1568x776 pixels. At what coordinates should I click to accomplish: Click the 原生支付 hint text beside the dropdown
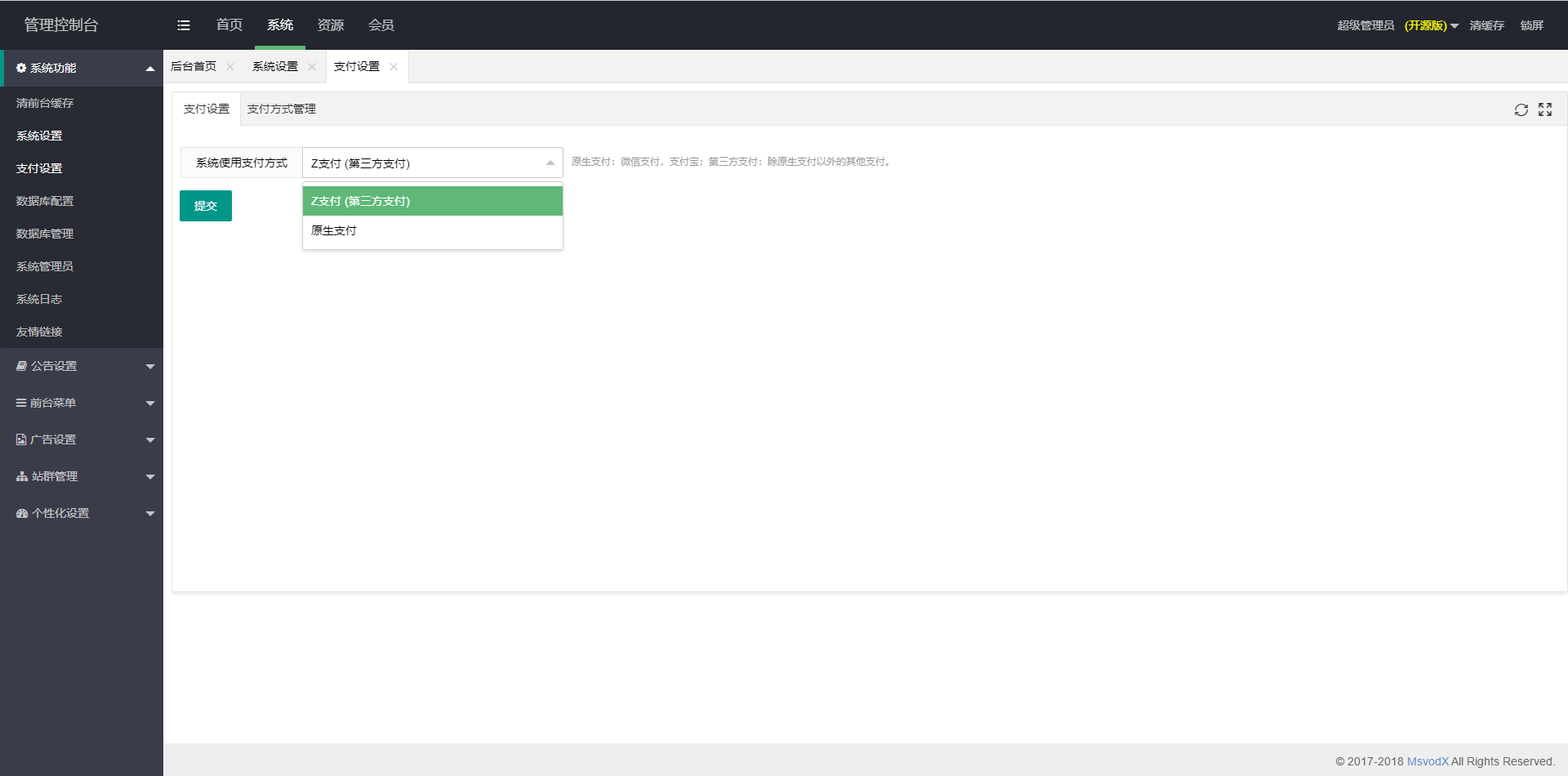coord(731,162)
